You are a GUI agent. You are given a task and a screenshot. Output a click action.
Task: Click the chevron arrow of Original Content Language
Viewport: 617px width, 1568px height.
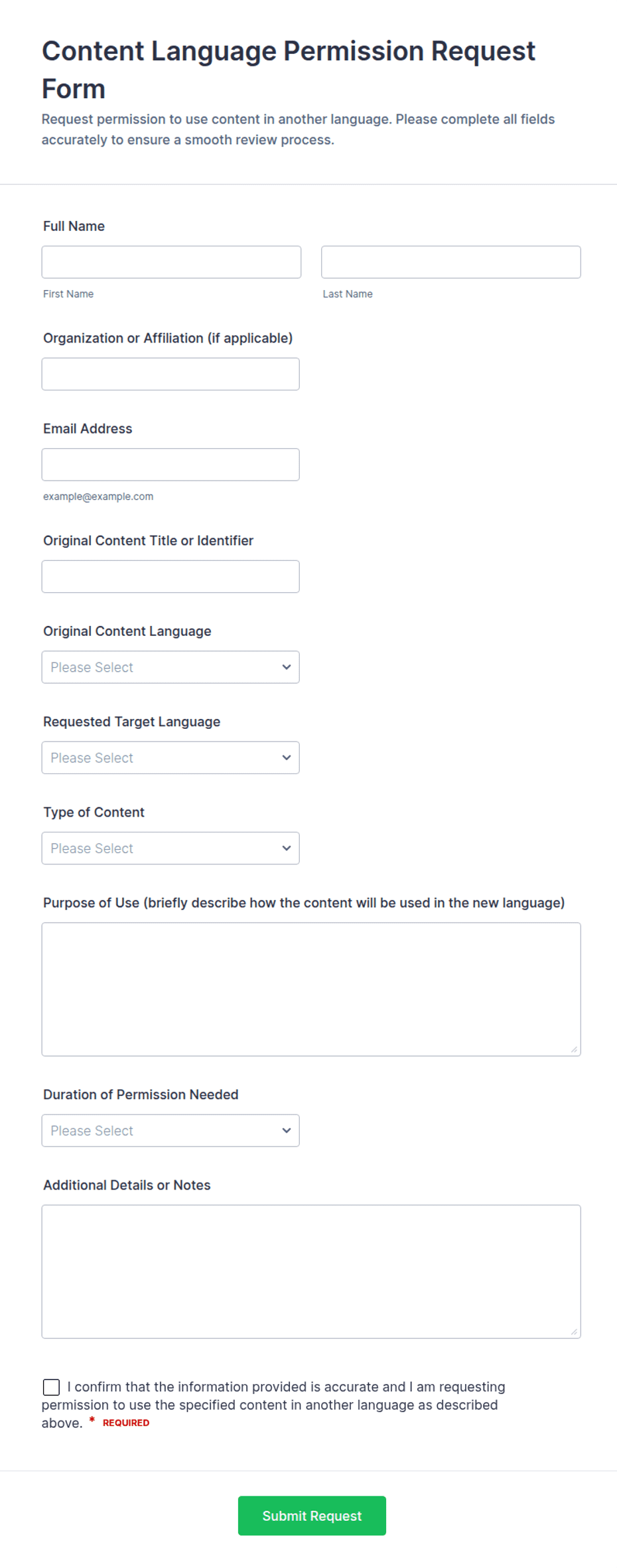287,667
